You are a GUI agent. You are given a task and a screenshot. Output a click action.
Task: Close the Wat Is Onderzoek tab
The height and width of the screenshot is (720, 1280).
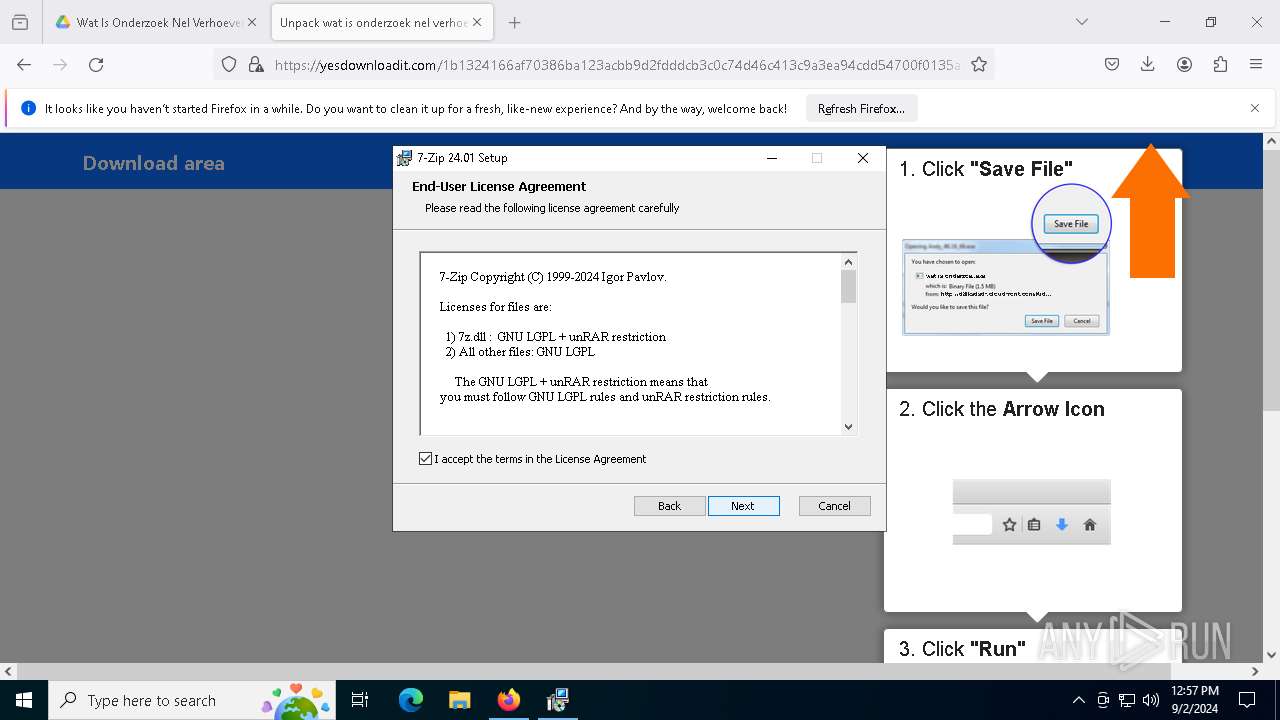[x=251, y=22]
